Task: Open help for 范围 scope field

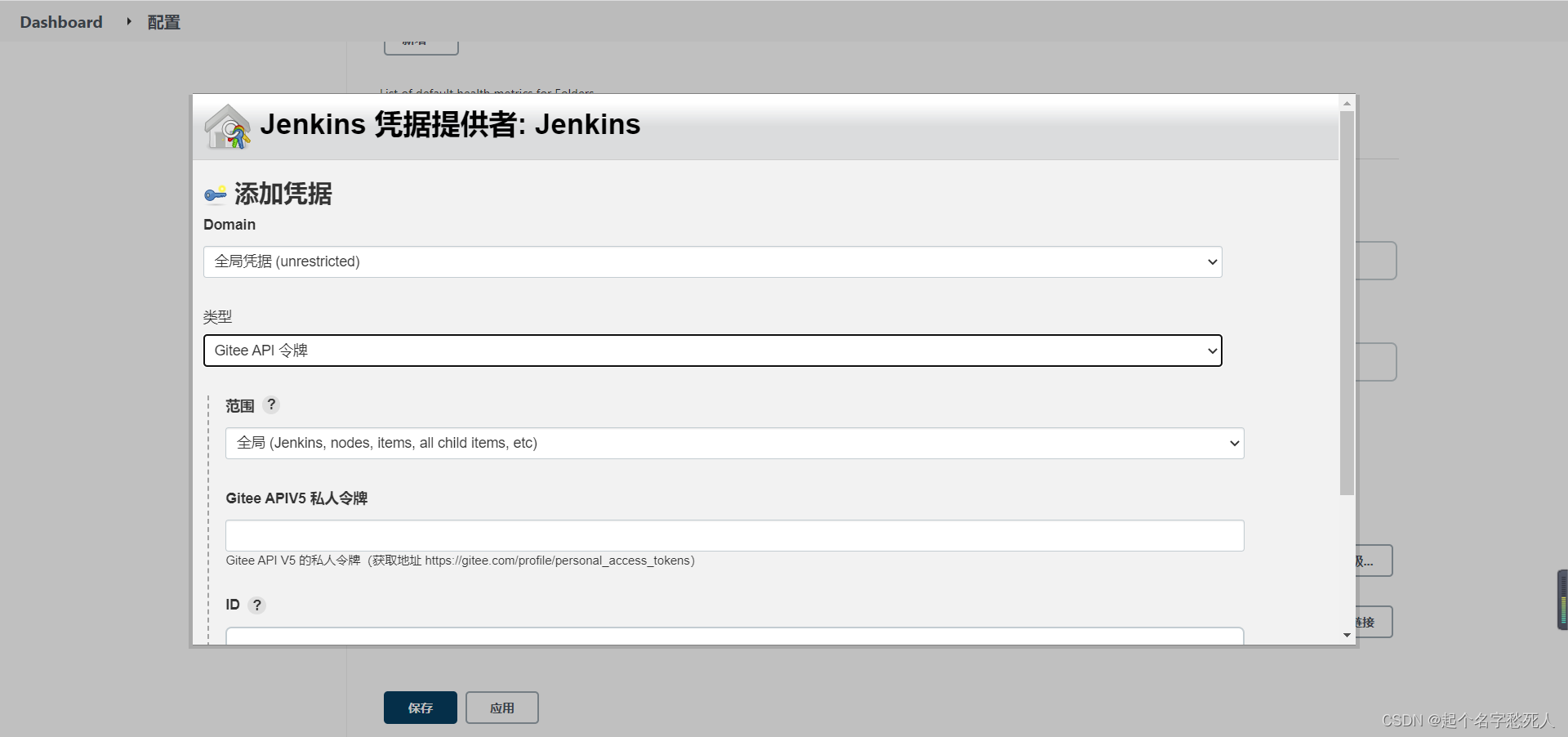Action: [x=272, y=404]
